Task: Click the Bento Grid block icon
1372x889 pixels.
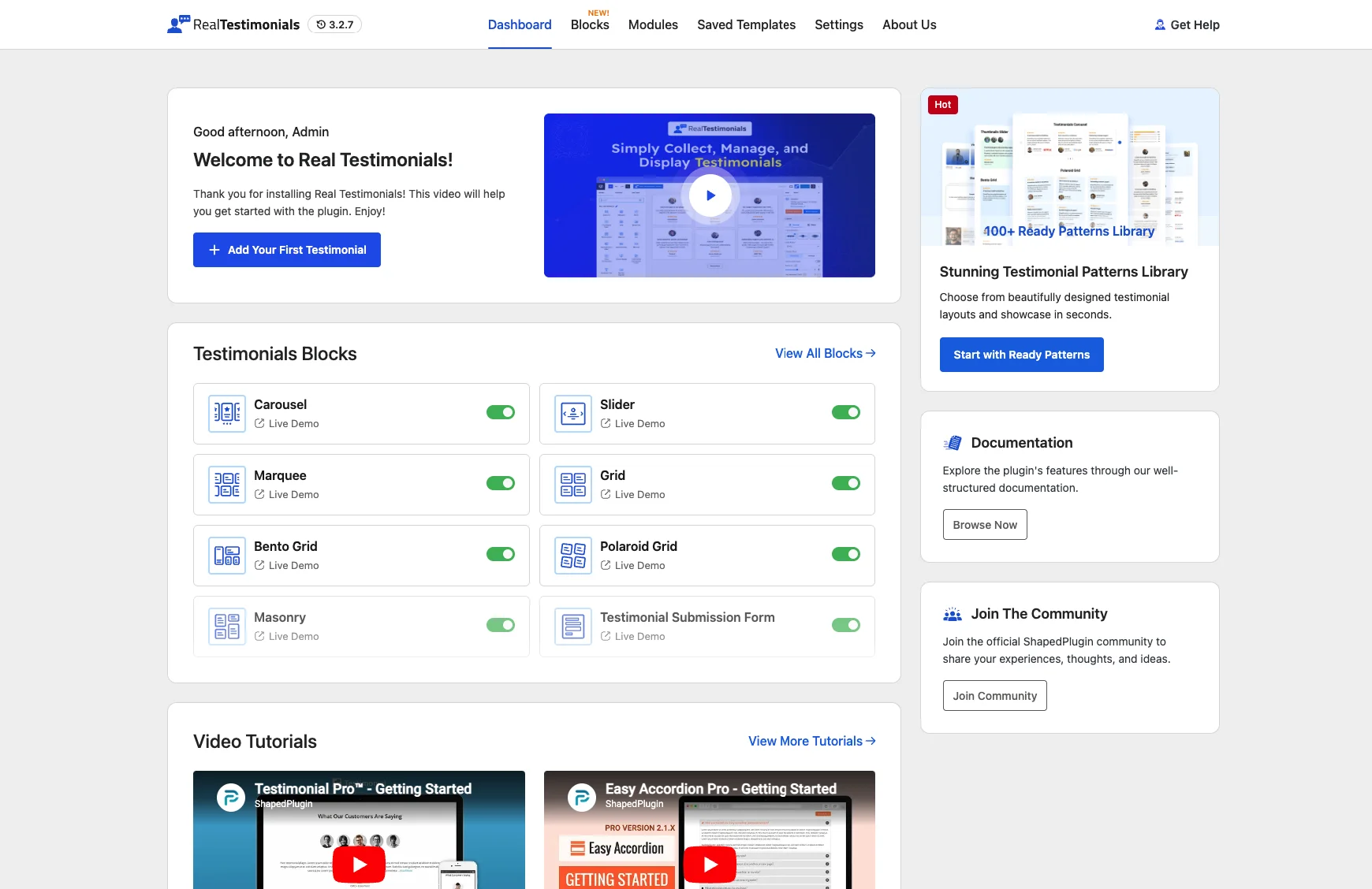Action: tap(227, 556)
